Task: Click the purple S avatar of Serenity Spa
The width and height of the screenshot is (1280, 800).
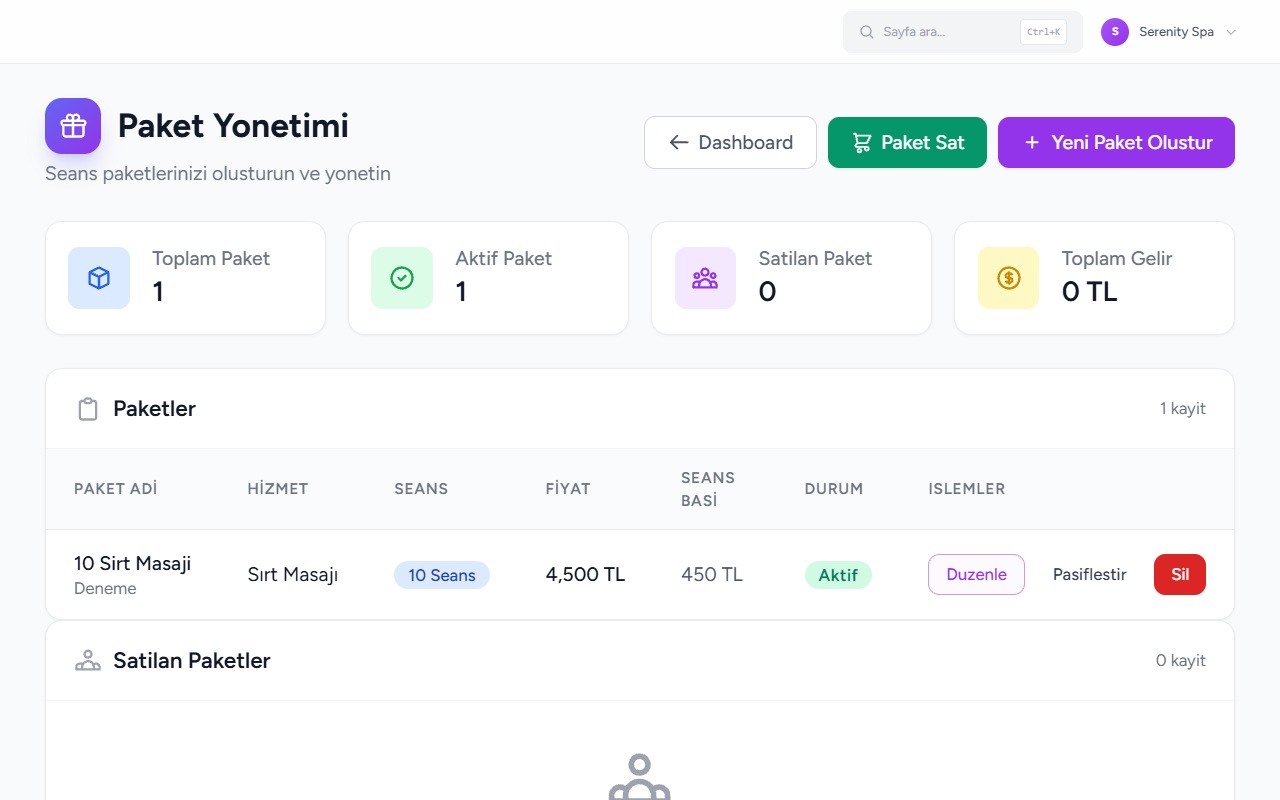Action: (x=1115, y=32)
